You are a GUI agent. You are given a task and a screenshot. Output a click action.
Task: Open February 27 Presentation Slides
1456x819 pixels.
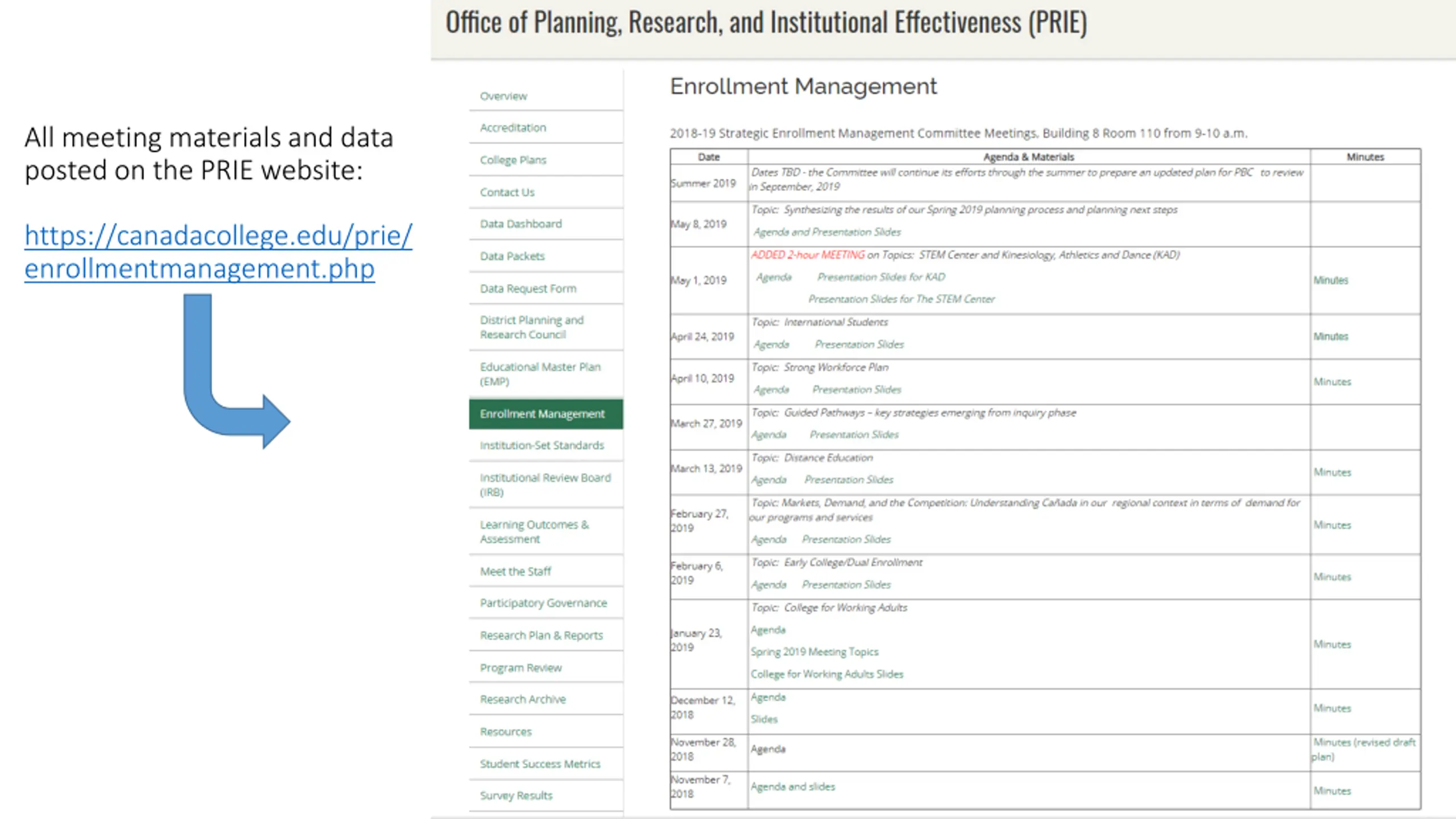click(846, 540)
